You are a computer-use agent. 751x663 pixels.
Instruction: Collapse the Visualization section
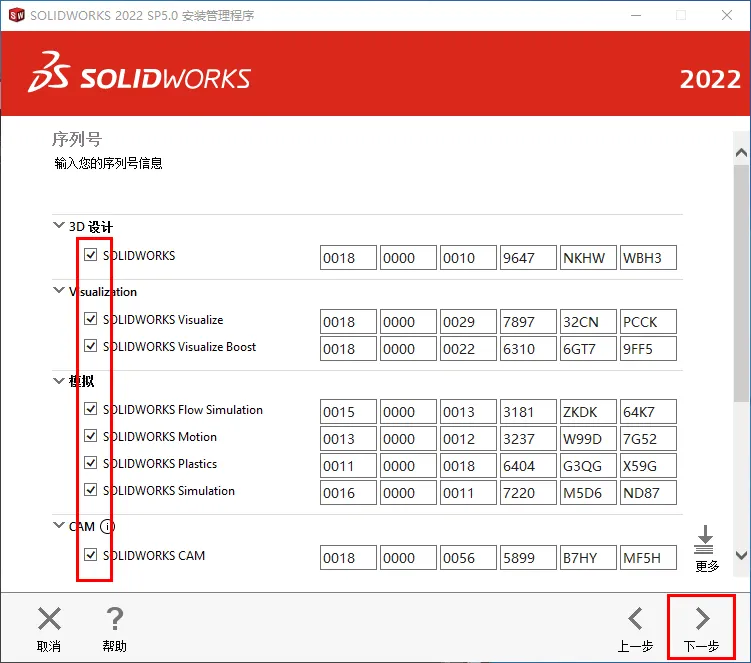[58, 290]
